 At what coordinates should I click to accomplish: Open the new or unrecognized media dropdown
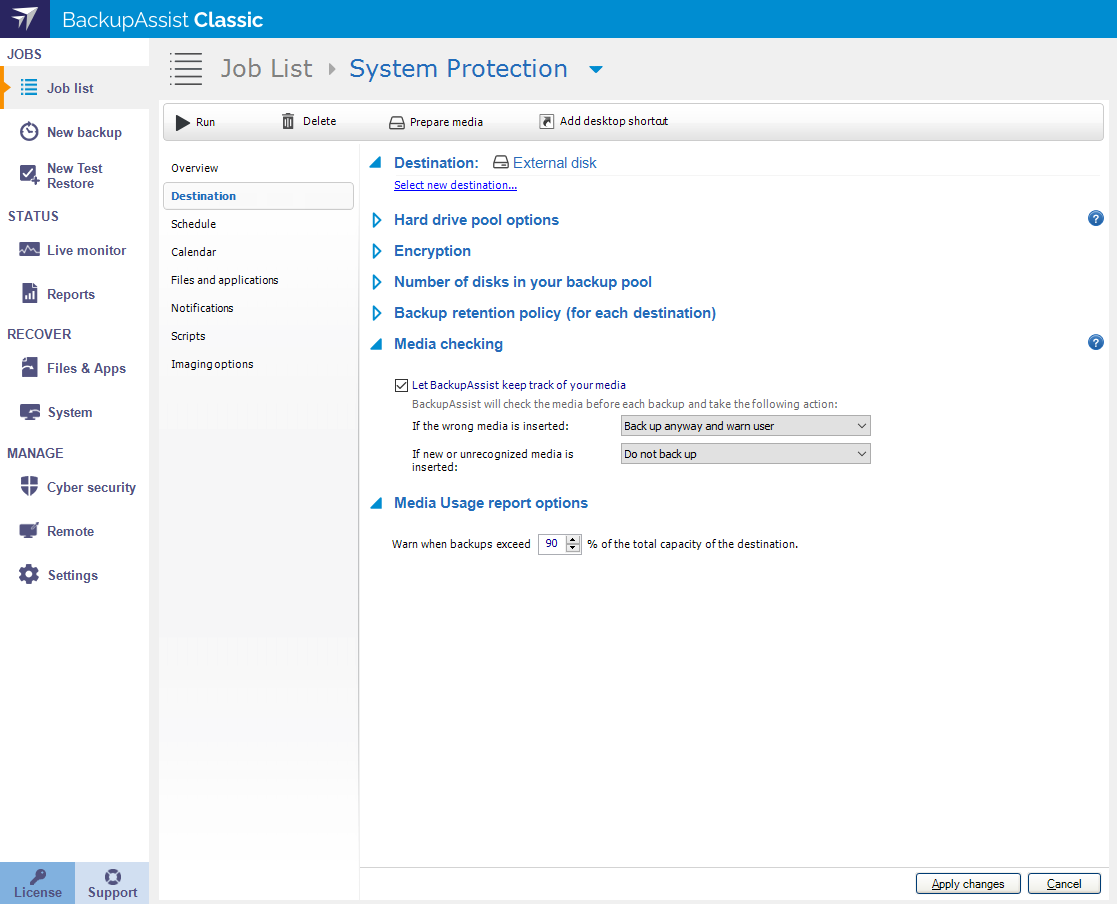744,454
